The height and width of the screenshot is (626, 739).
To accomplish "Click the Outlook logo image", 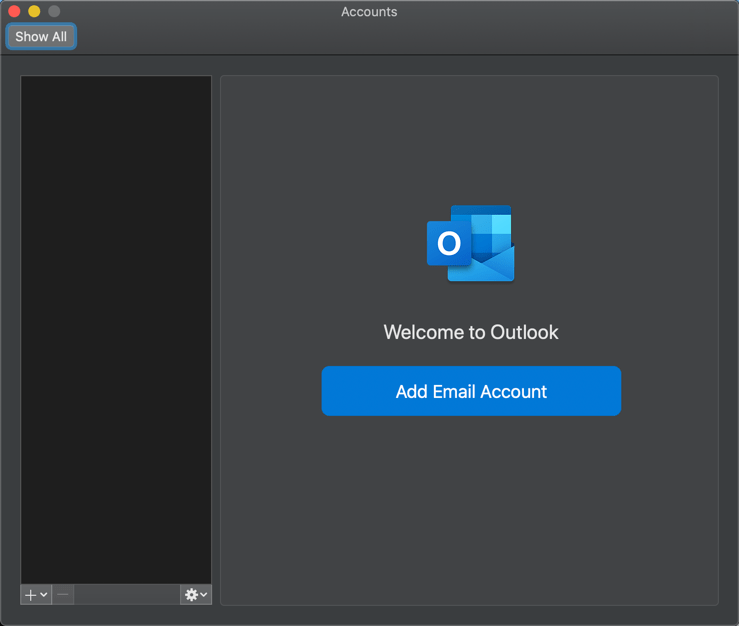I will coord(471,244).
